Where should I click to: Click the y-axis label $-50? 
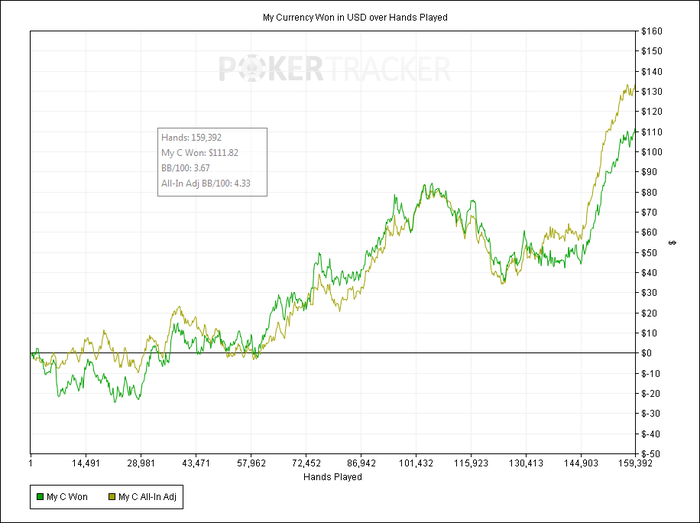tap(650, 454)
